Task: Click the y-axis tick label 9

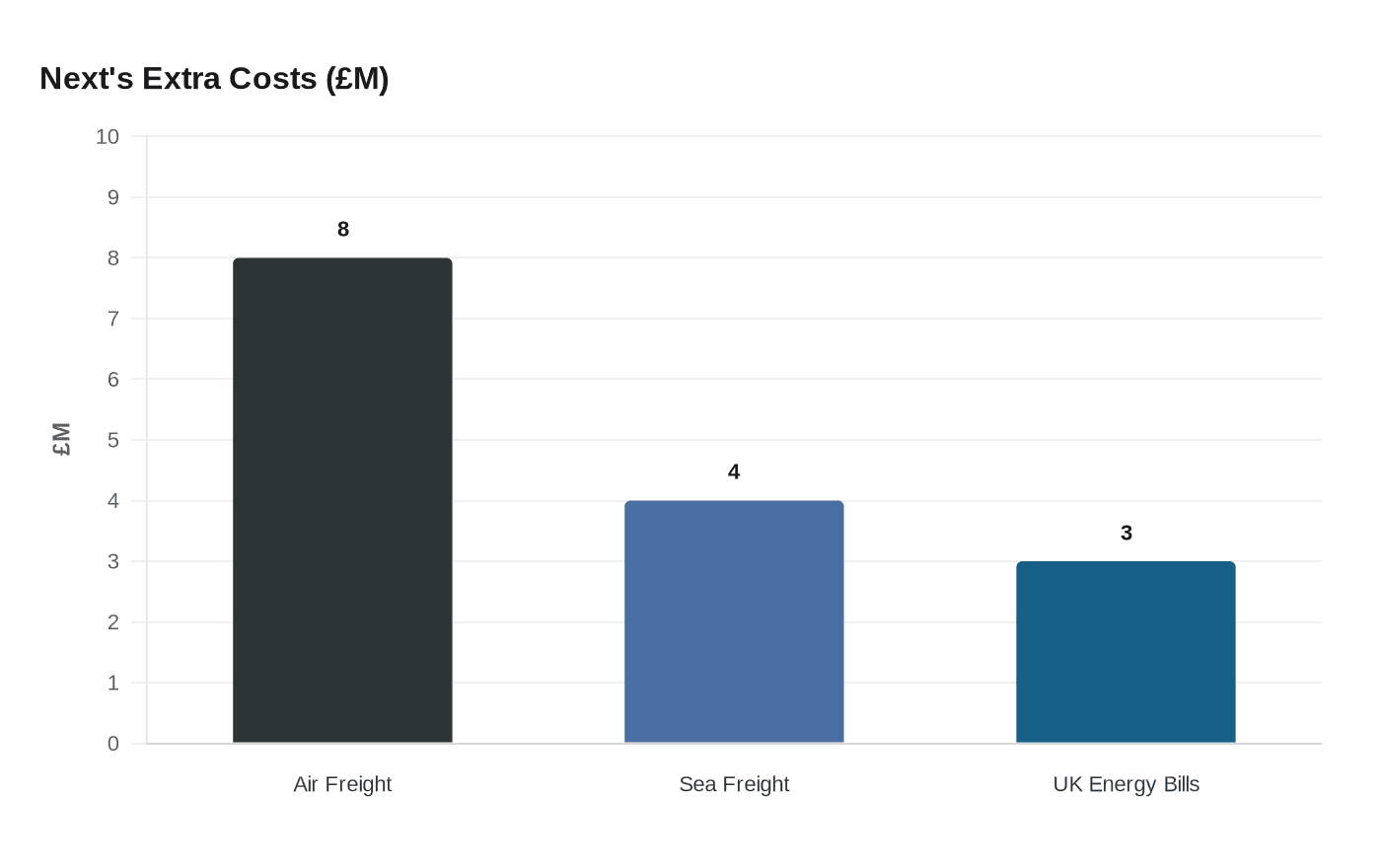Action: coord(113,197)
